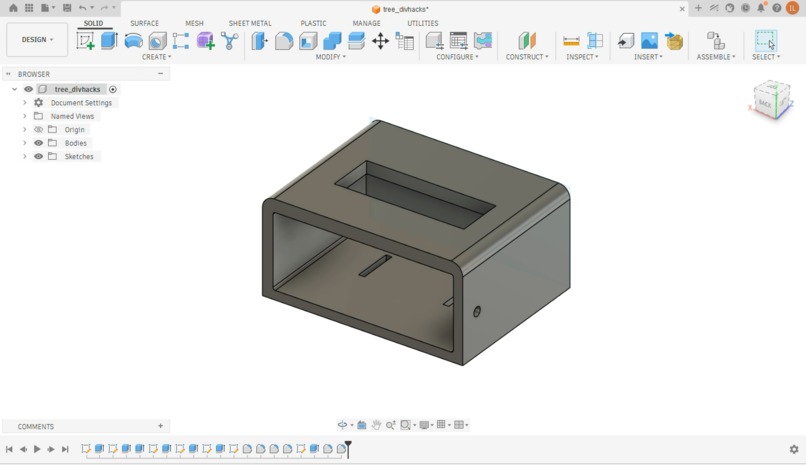Open Display Settings monitor icon
This screenshot has height=465, width=806.
pos(424,425)
